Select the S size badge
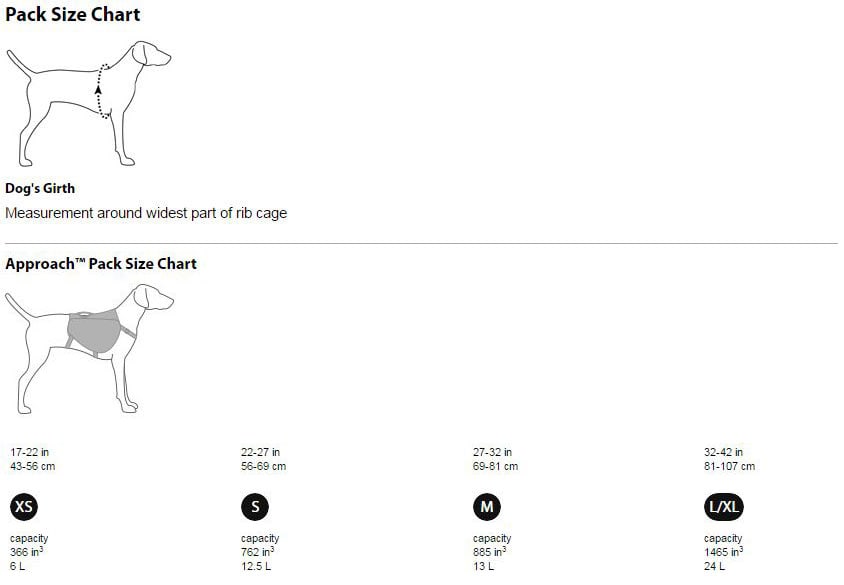 (255, 506)
